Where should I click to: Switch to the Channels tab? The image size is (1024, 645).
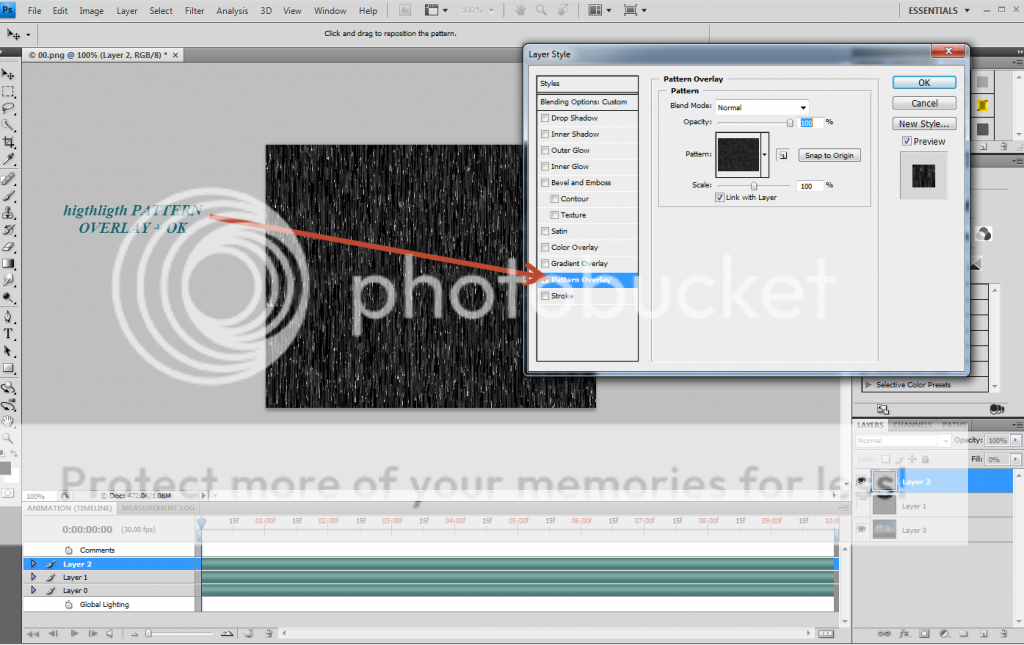912,425
